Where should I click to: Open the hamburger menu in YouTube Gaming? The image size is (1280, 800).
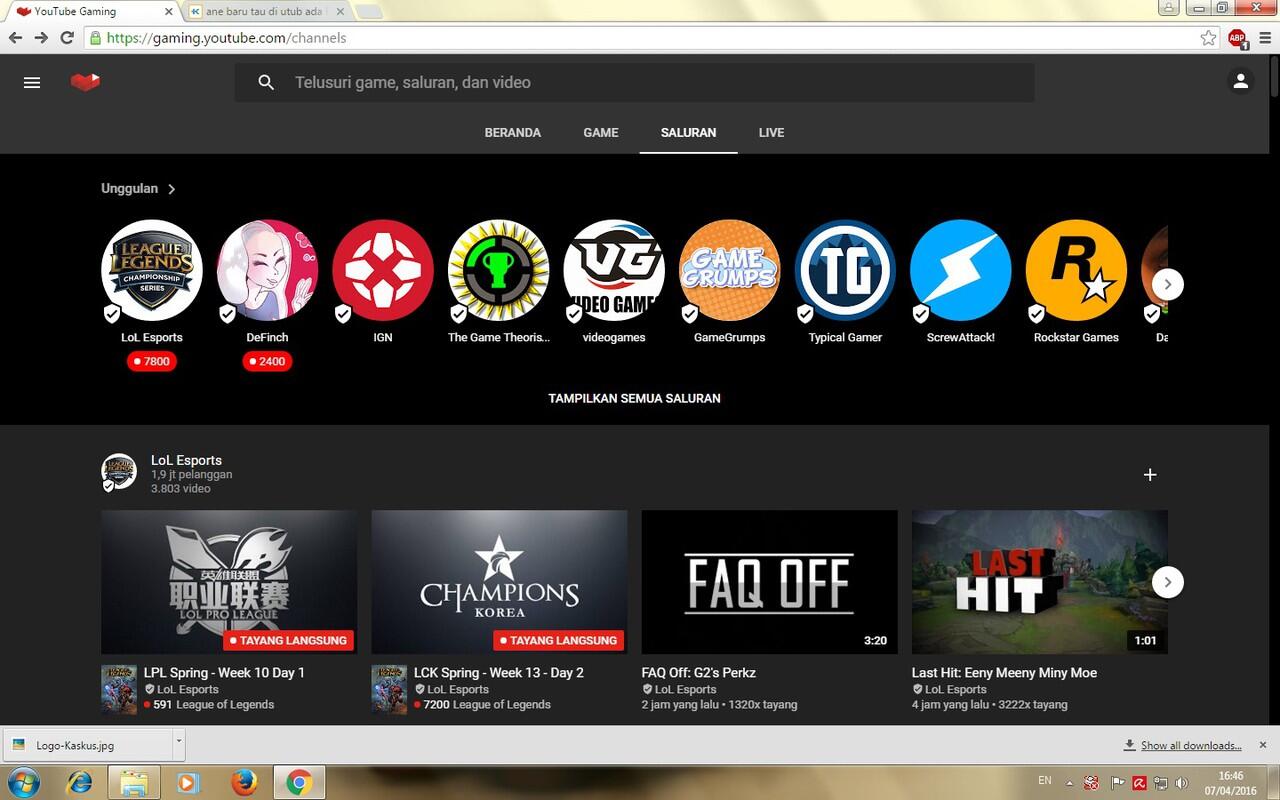pos(32,82)
